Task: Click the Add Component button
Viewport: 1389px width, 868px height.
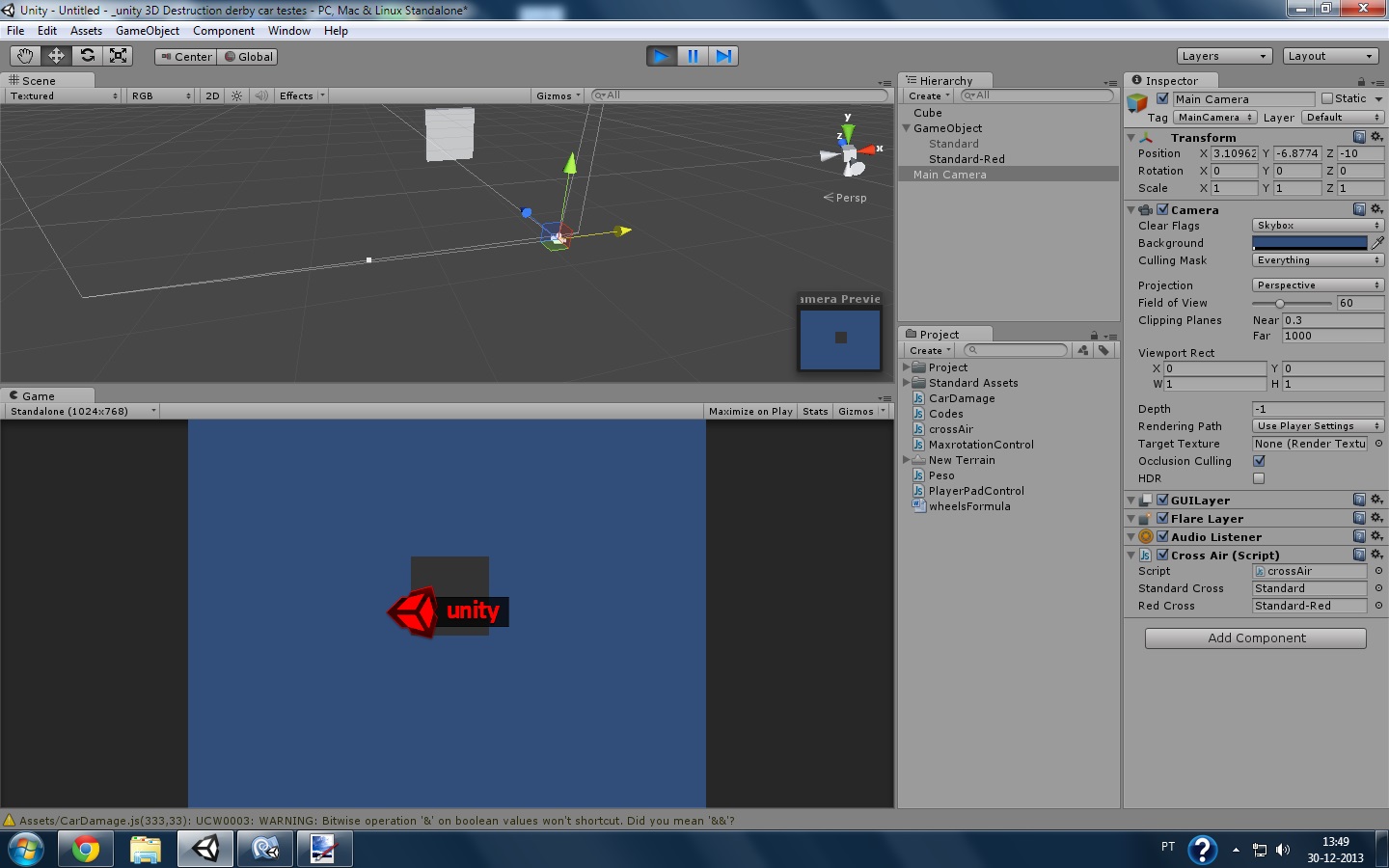Action: [1255, 637]
